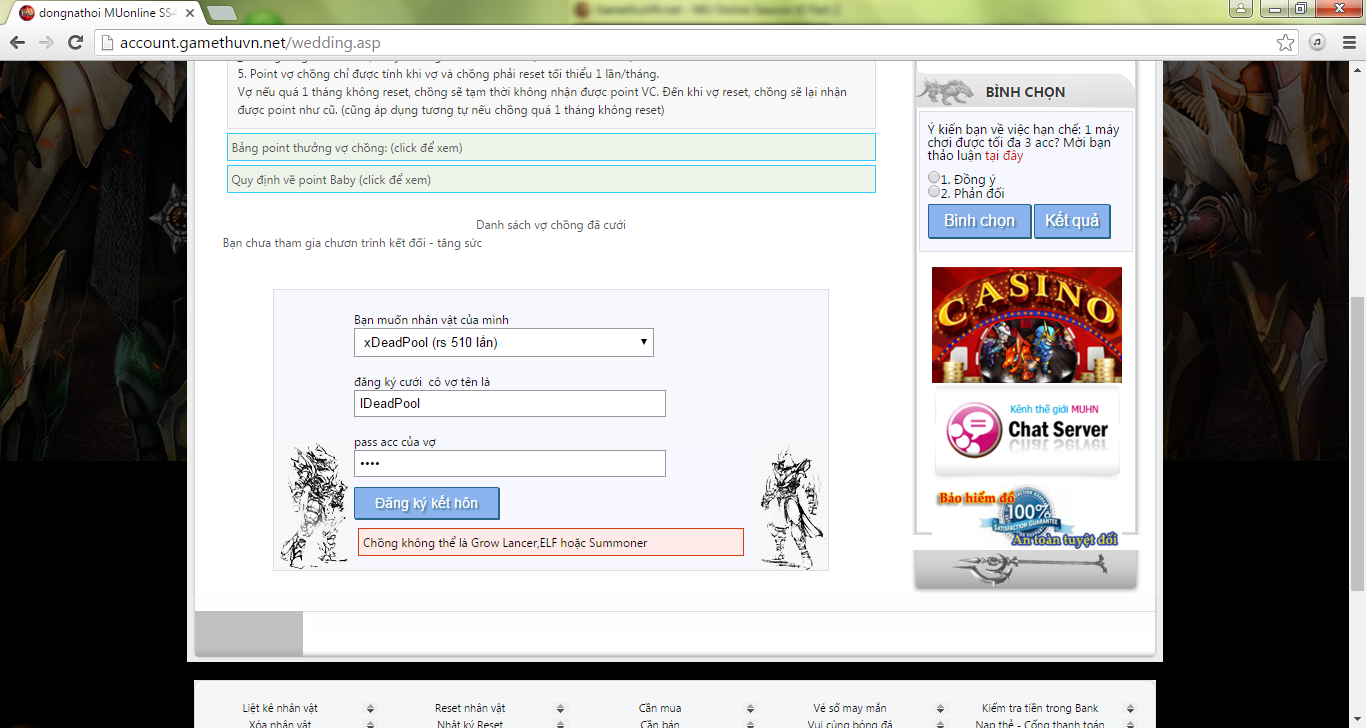Click the music note extension icon
Screen dimensions: 1366x728
tap(1317, 43)
